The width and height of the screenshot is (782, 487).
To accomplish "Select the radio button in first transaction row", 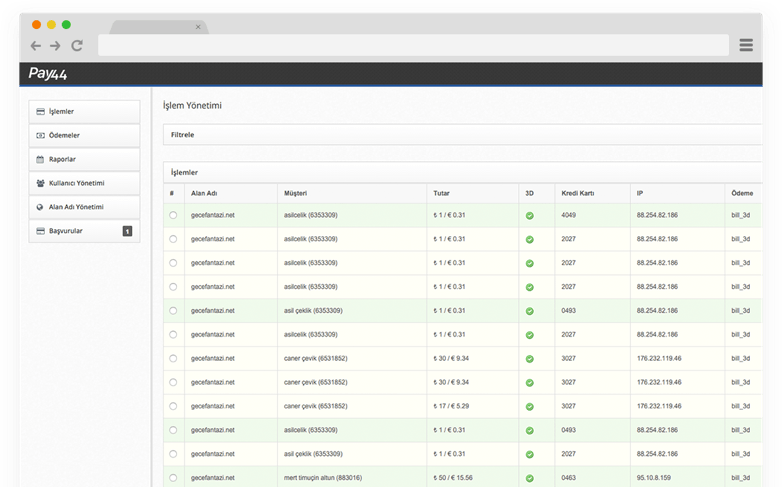I will pos(173,215).
